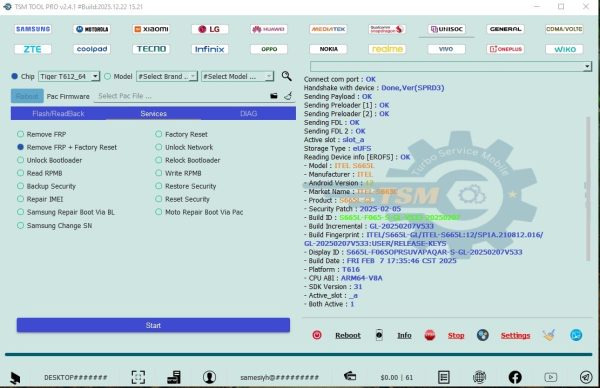Viewport: 600px width, 388px height.
Task: Open the LG brand module
Action: 210,29
